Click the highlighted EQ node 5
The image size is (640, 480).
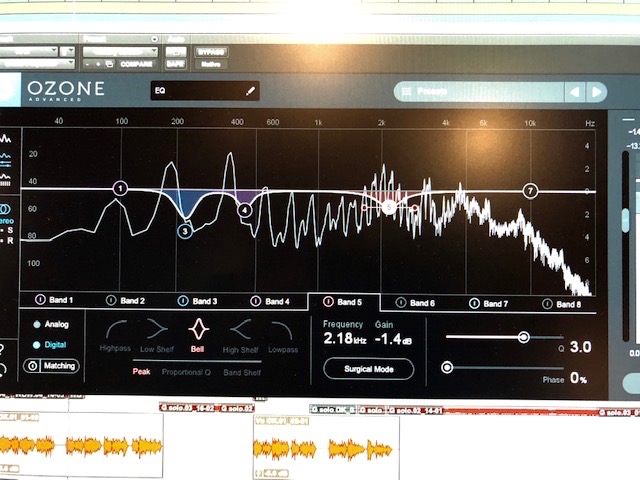click(x=389, y=207)
